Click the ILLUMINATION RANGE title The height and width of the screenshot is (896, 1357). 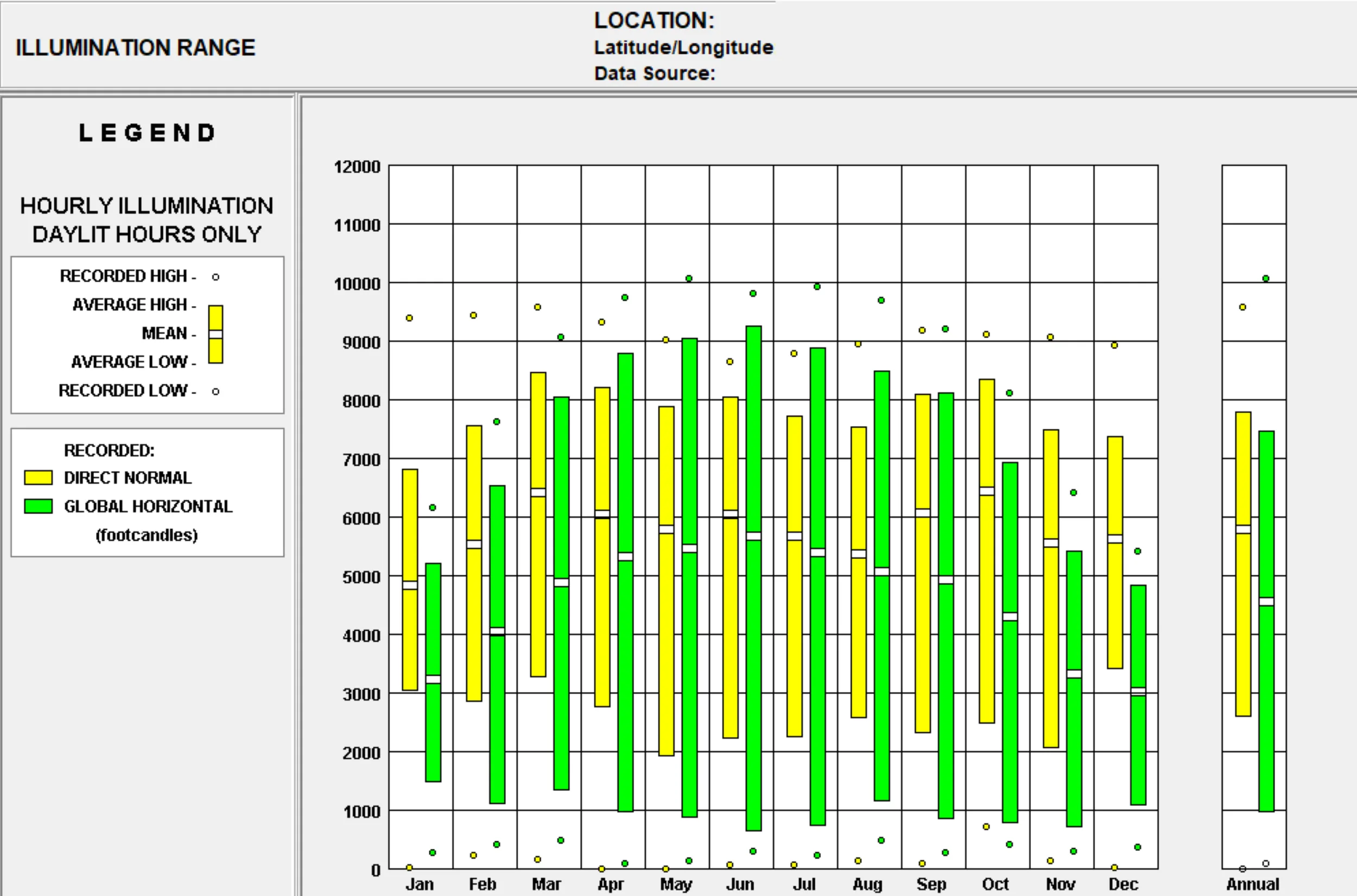coord(135,47)
